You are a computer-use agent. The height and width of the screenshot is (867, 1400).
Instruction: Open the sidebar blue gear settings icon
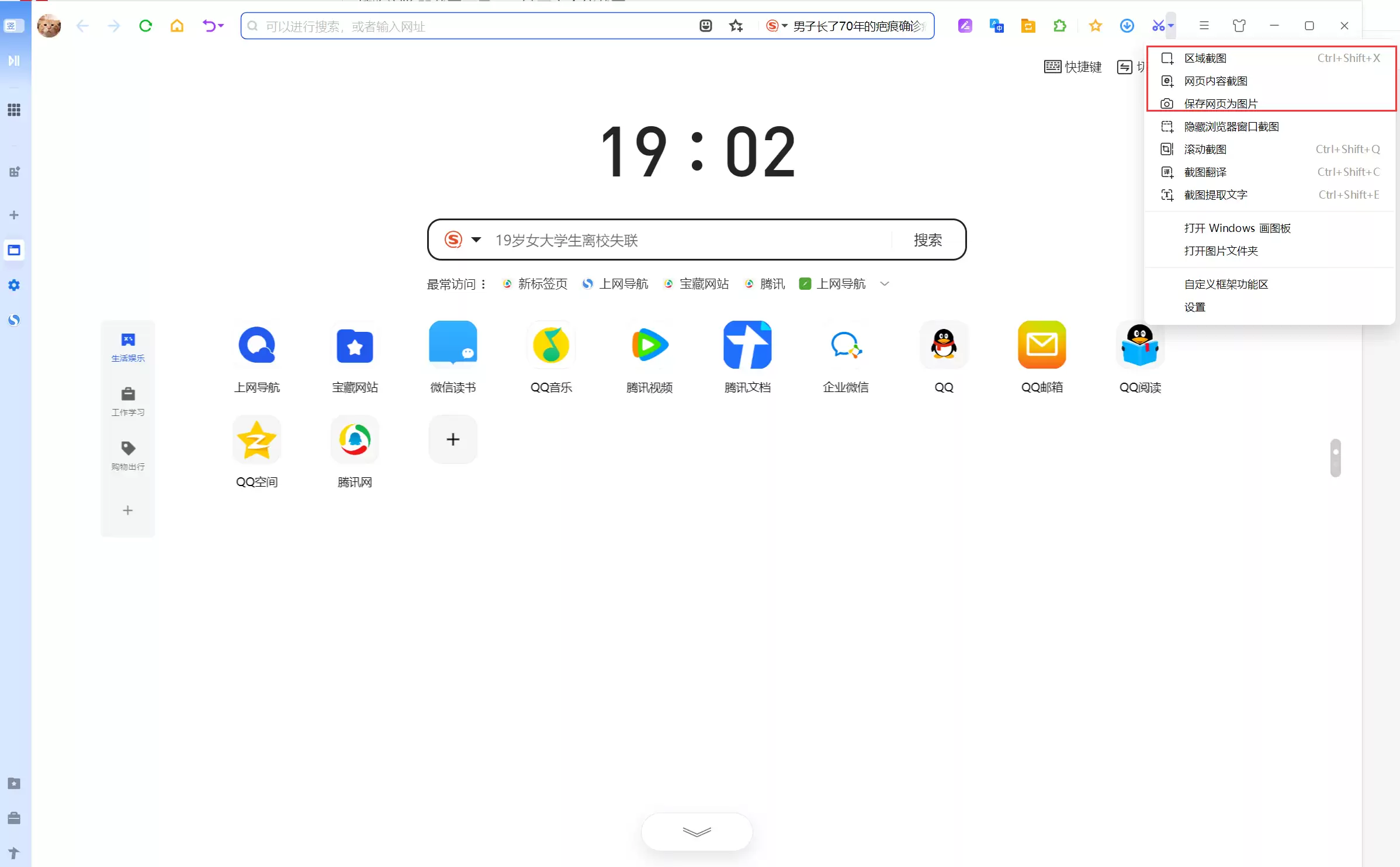click(x=14, y=285)
